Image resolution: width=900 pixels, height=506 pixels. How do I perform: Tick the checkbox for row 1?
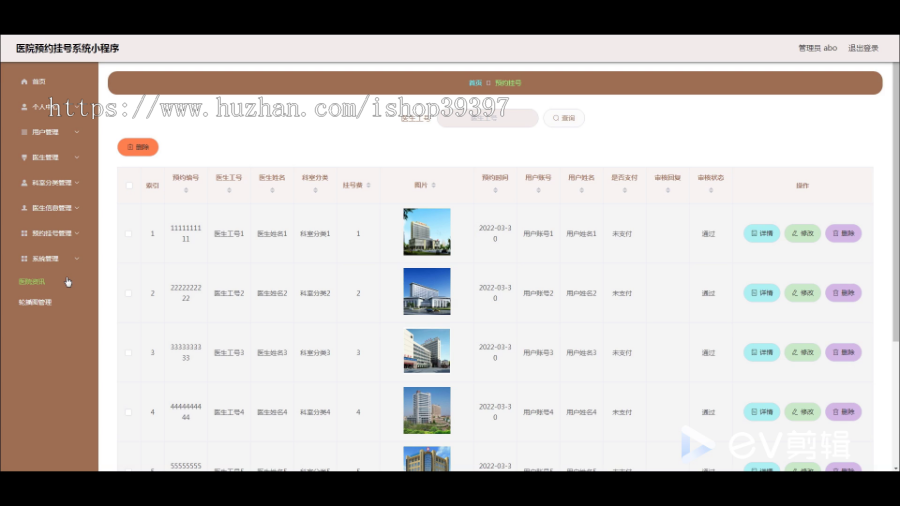pos(129,233)
